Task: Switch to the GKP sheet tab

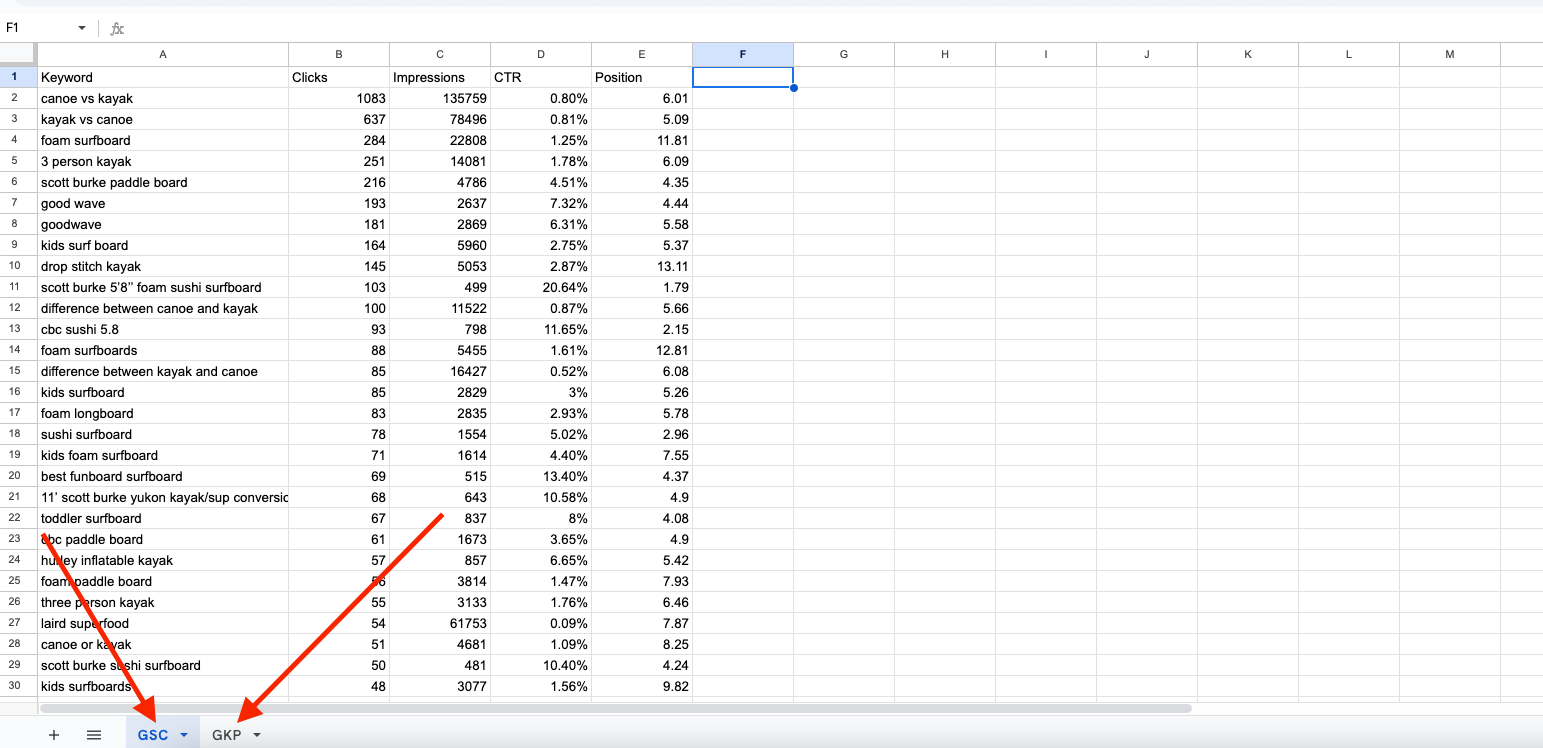Action: click(228, 734)
